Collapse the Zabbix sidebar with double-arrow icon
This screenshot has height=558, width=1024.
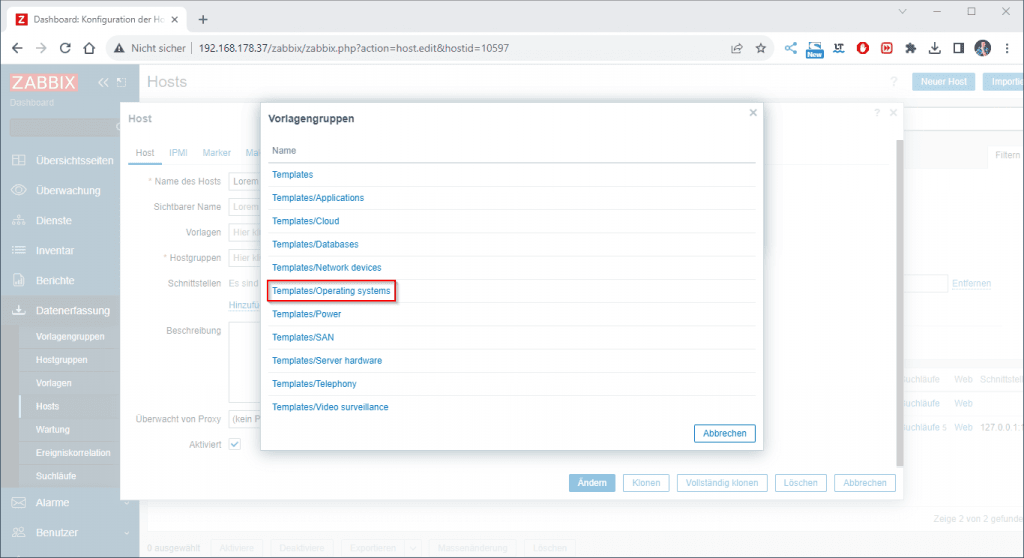[102, 82]
